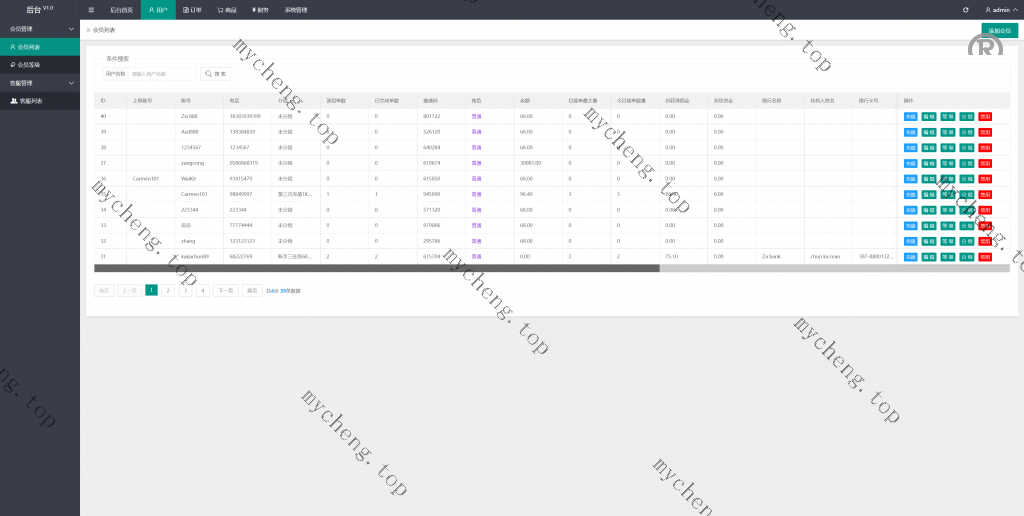1024x516 pixels.
Task: Open the 系统管理 top menu
Action: tap(296, 10)
